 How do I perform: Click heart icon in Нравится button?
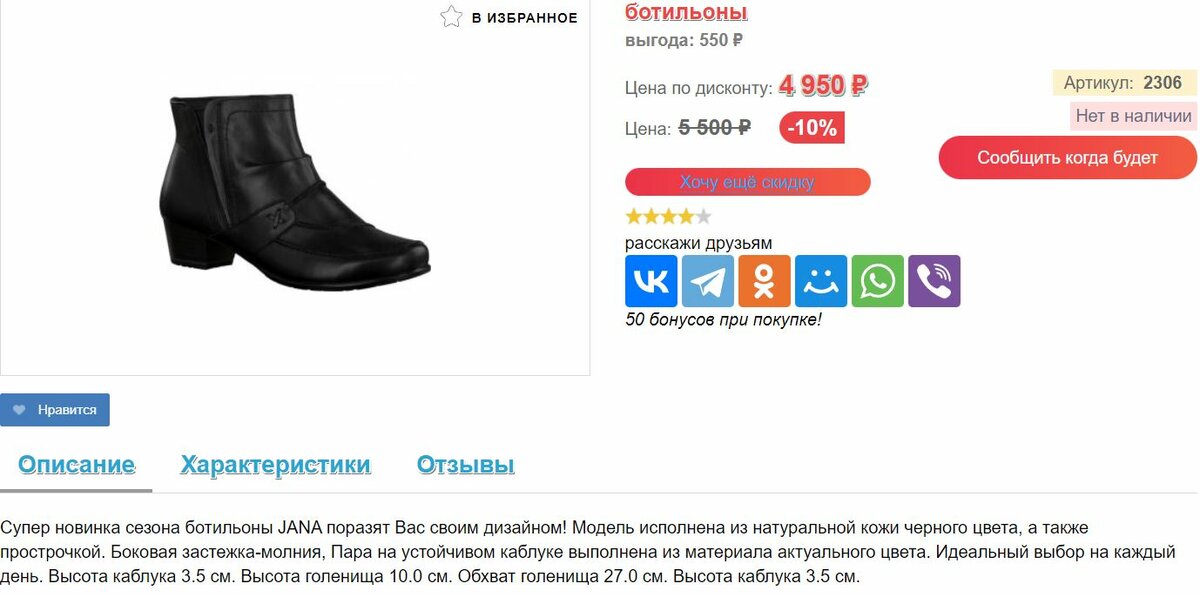click(x=19, y=410)
